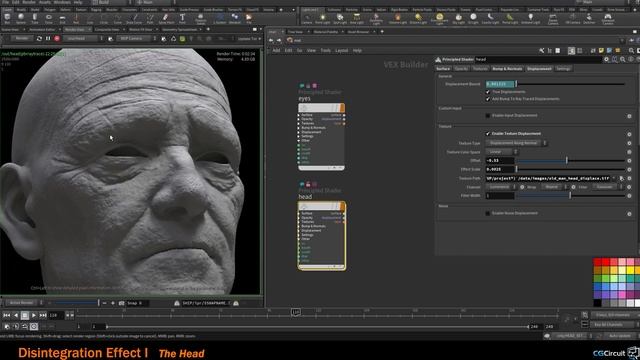The image size is (640, 360).
Task: Switch to the Surface tab
Action: coord(443,69)
